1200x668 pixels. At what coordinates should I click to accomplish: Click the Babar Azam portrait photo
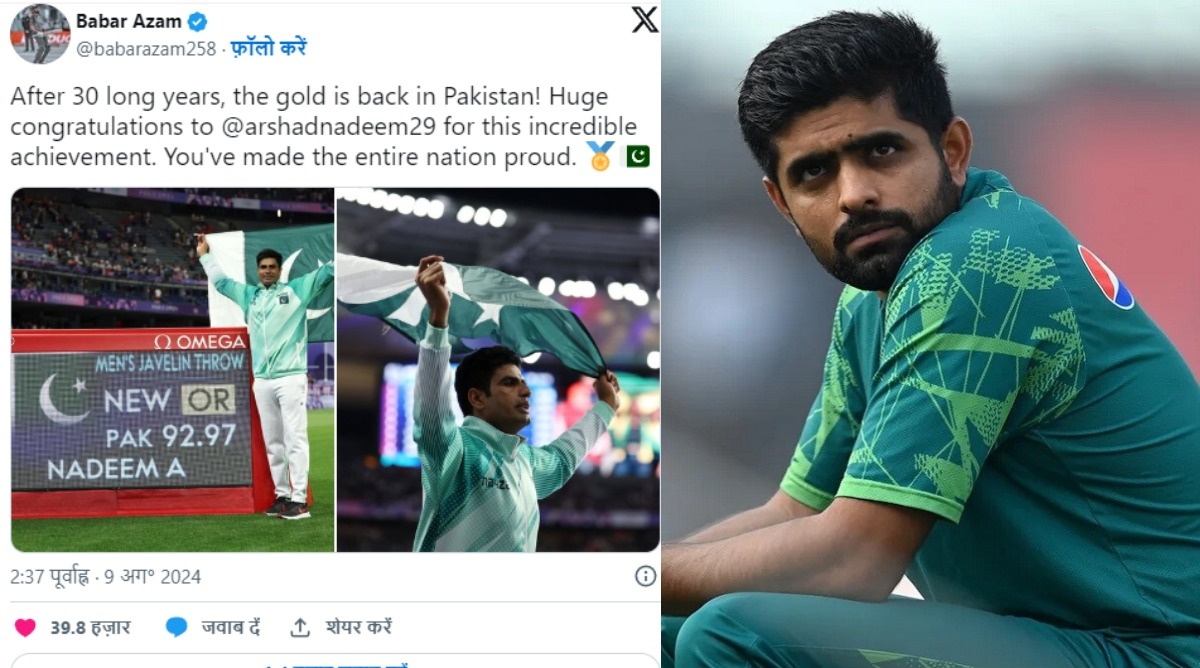pyautogui.click(x=931, y=334)
